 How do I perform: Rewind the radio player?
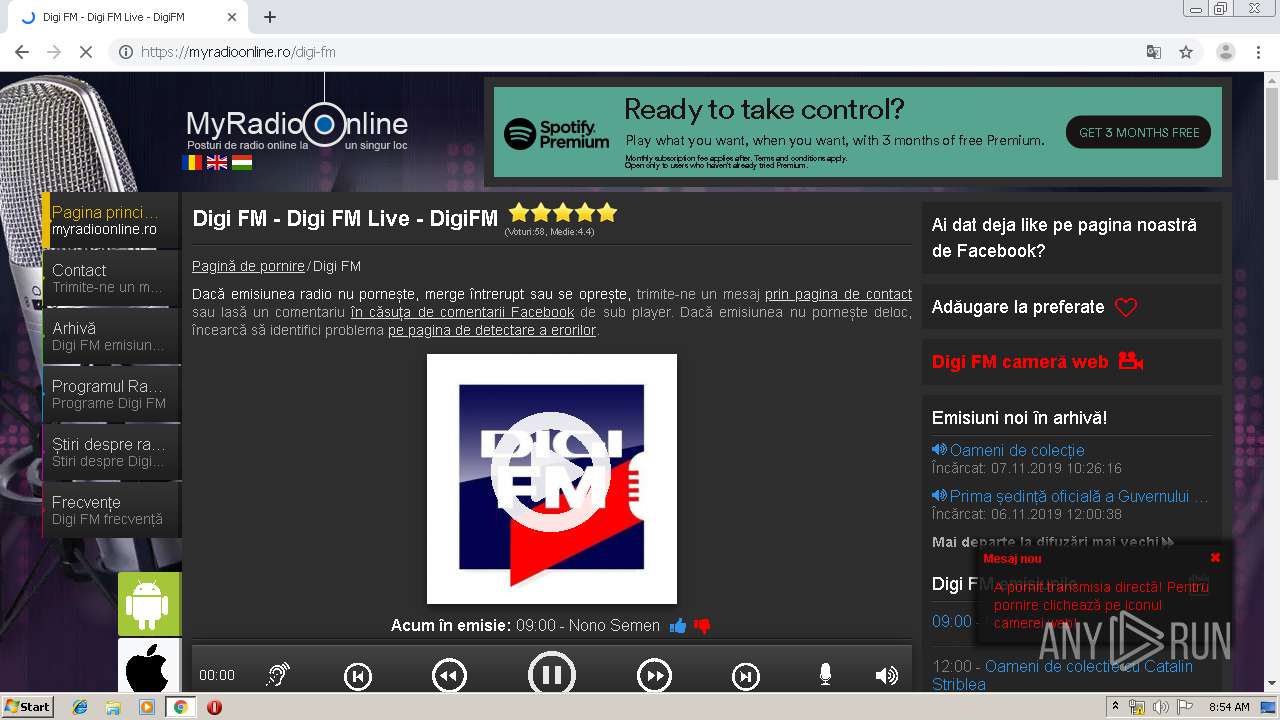point(449,677)
